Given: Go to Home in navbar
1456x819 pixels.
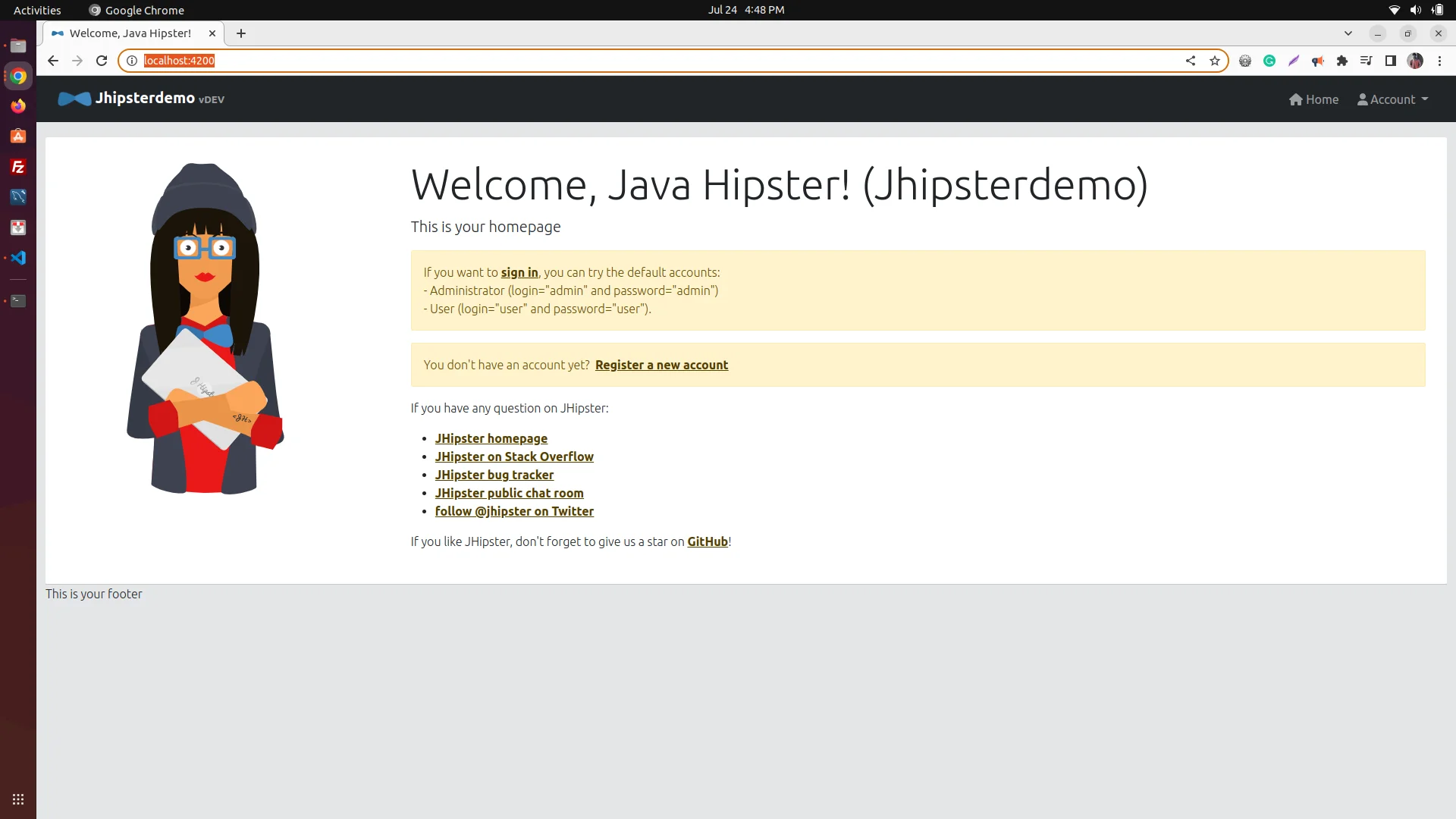Looking at the screenshot, I should point(1313,99).
